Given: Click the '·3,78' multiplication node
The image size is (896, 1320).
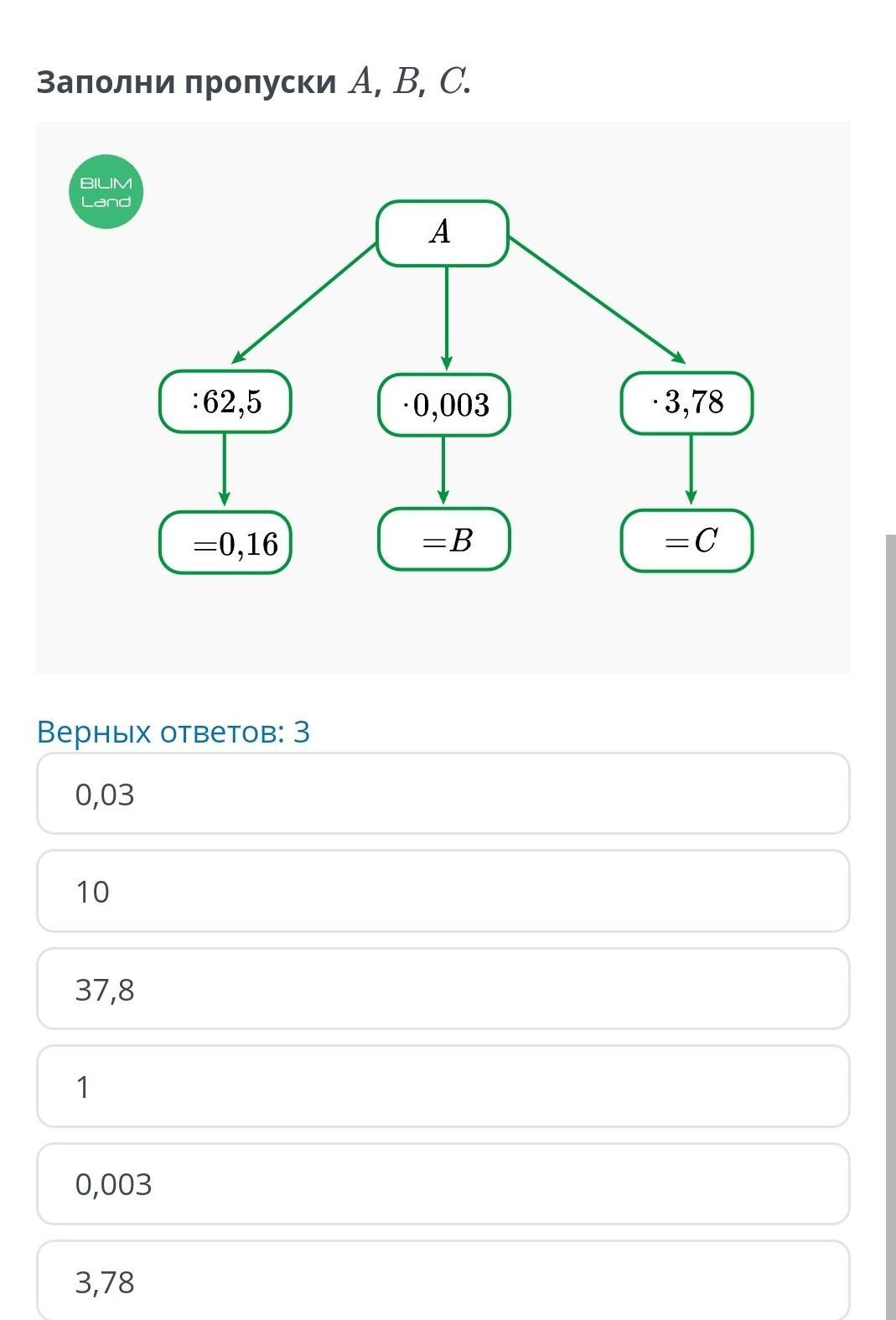Looking at the screenshot, I should click(x=686, y=403).
